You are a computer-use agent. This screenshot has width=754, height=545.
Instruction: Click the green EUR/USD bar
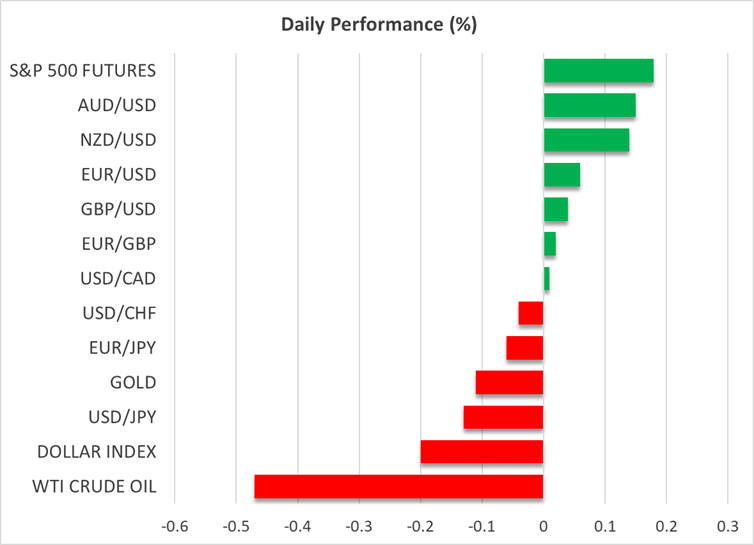561,175
